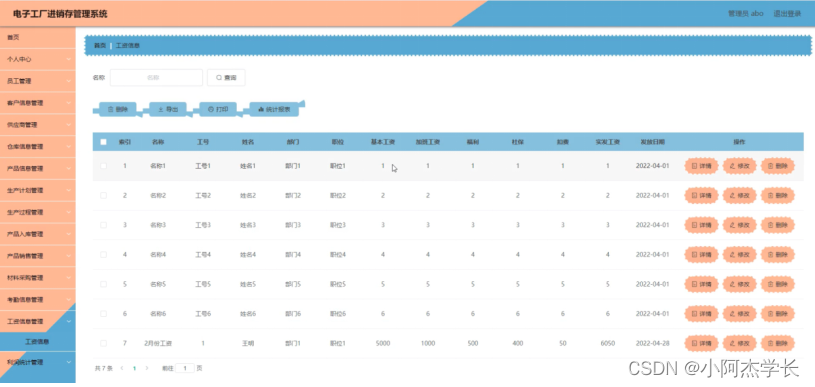Expand 产品信息管理 with its chevron

tap(69, 168)
